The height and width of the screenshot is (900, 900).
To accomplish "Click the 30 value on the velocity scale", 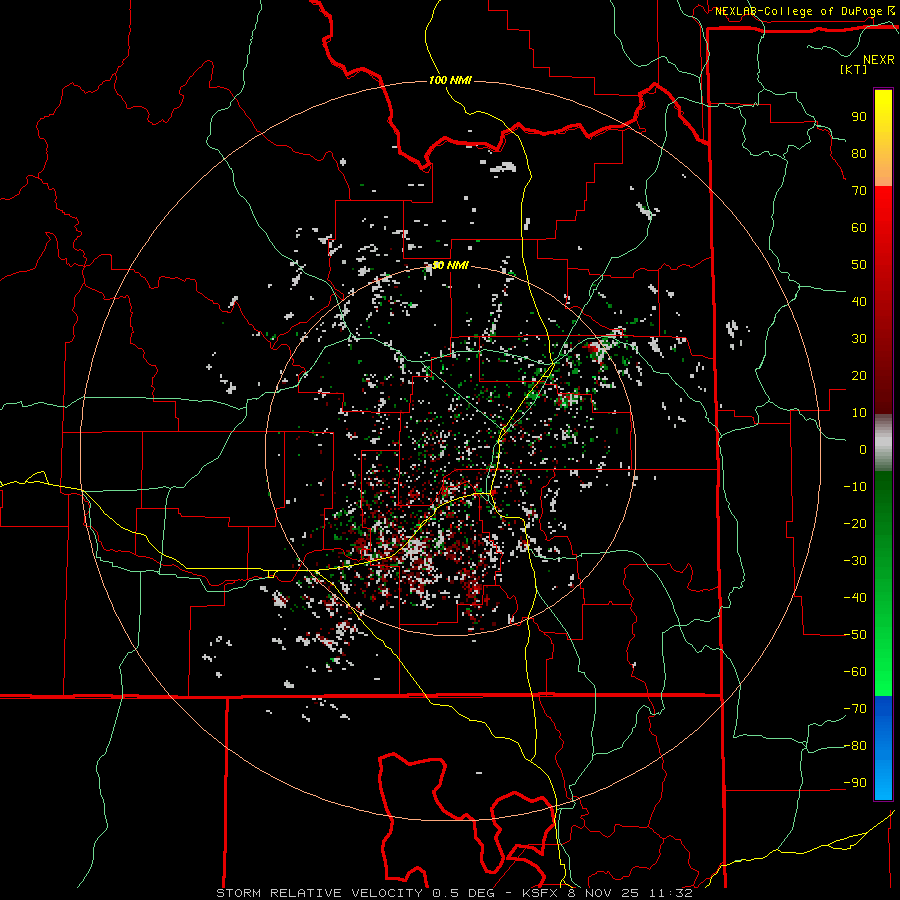I will coord(859,339).
